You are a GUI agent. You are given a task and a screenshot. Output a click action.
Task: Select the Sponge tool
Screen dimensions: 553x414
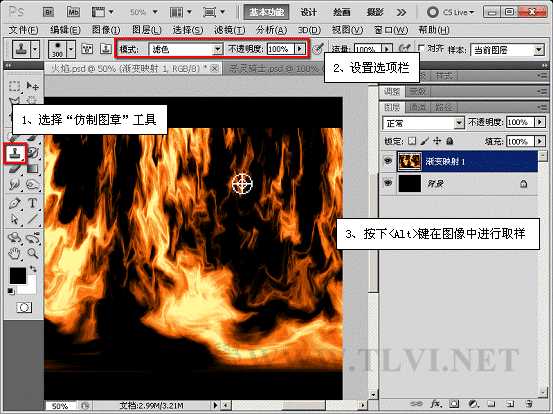coord(33,184)
